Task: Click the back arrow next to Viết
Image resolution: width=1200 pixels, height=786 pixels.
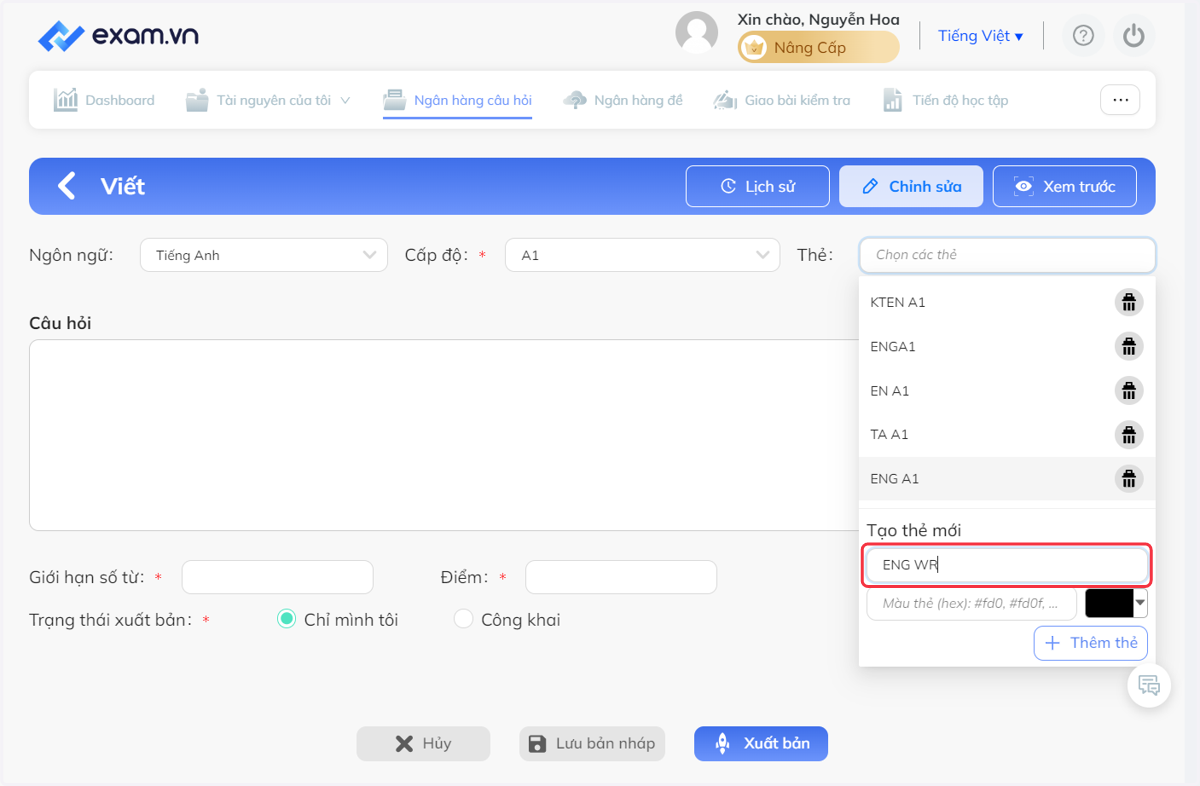Action: (x=66, y=186)
